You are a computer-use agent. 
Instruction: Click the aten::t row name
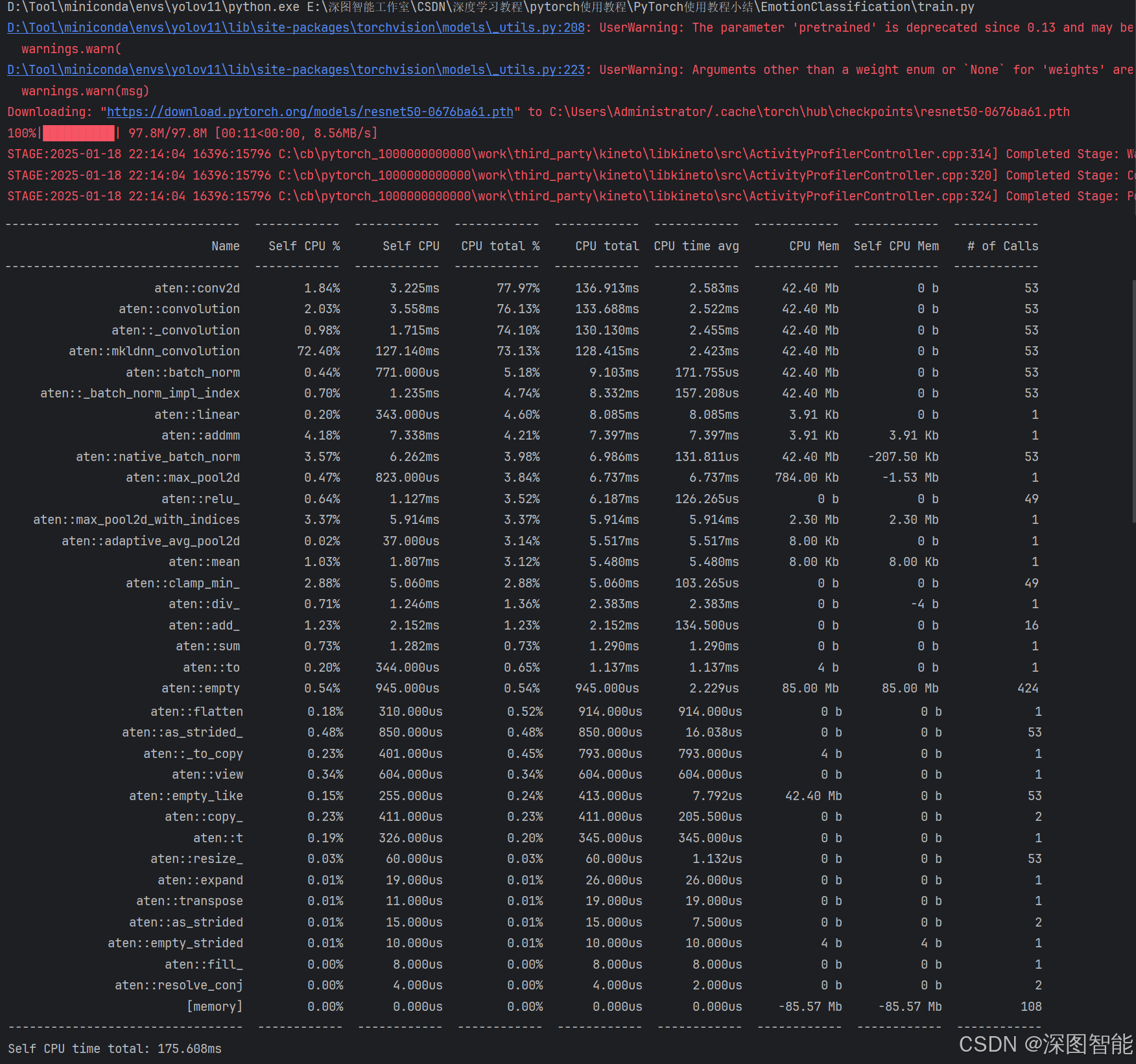[218, 838]
